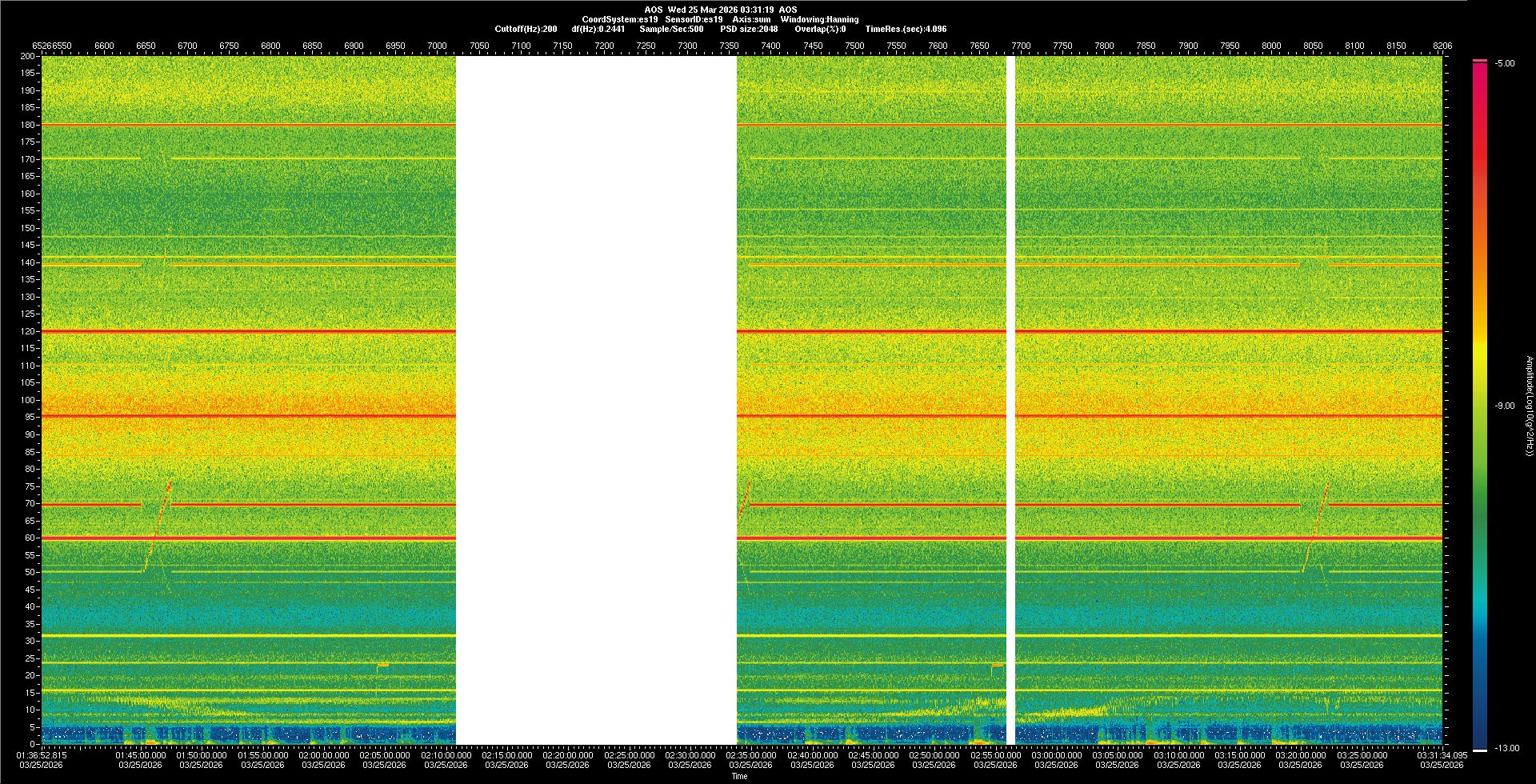Click the -13.00 colorbar minimum label

tap(1506, 749)
